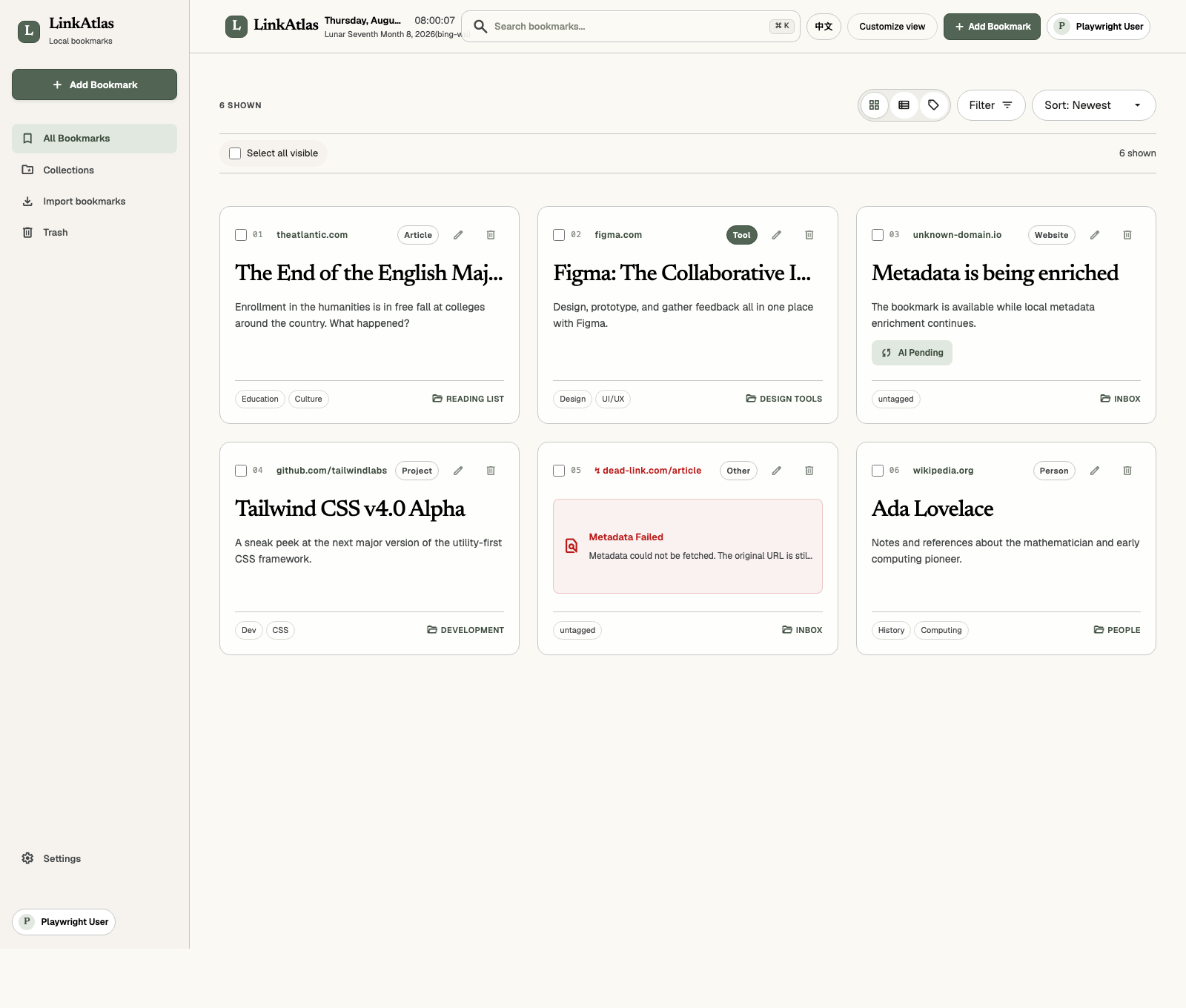This screenshot has width=1186, height=1008.
Task: Delete the Tailwind CSS bookmark
Action: [491, 471]
